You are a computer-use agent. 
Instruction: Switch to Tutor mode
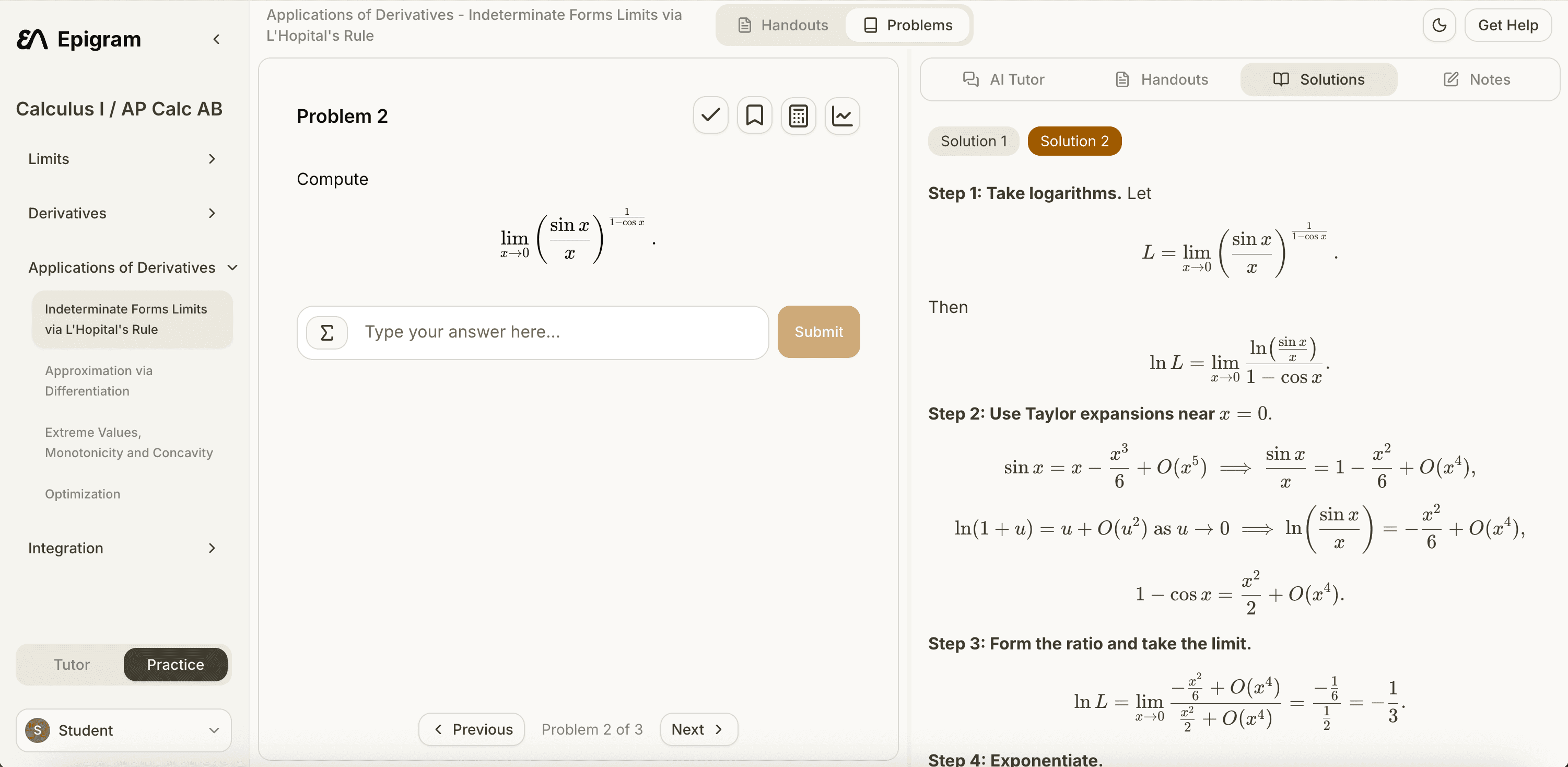pos(71,664)
